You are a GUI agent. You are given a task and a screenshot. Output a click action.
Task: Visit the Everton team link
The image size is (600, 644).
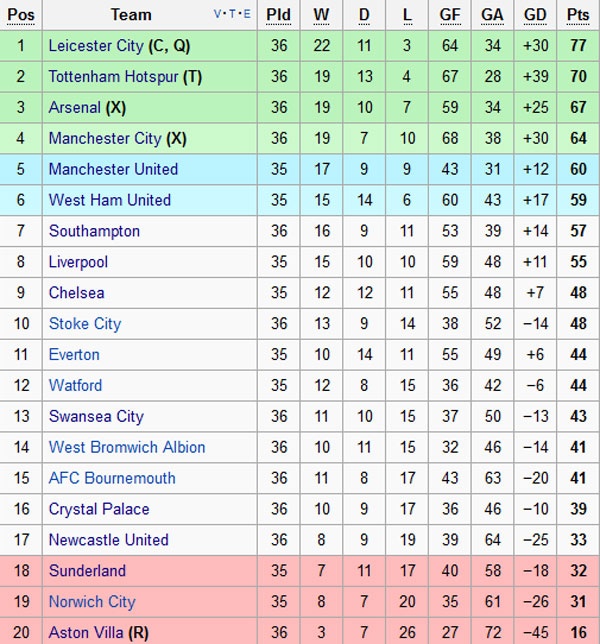tap(74, 354)
